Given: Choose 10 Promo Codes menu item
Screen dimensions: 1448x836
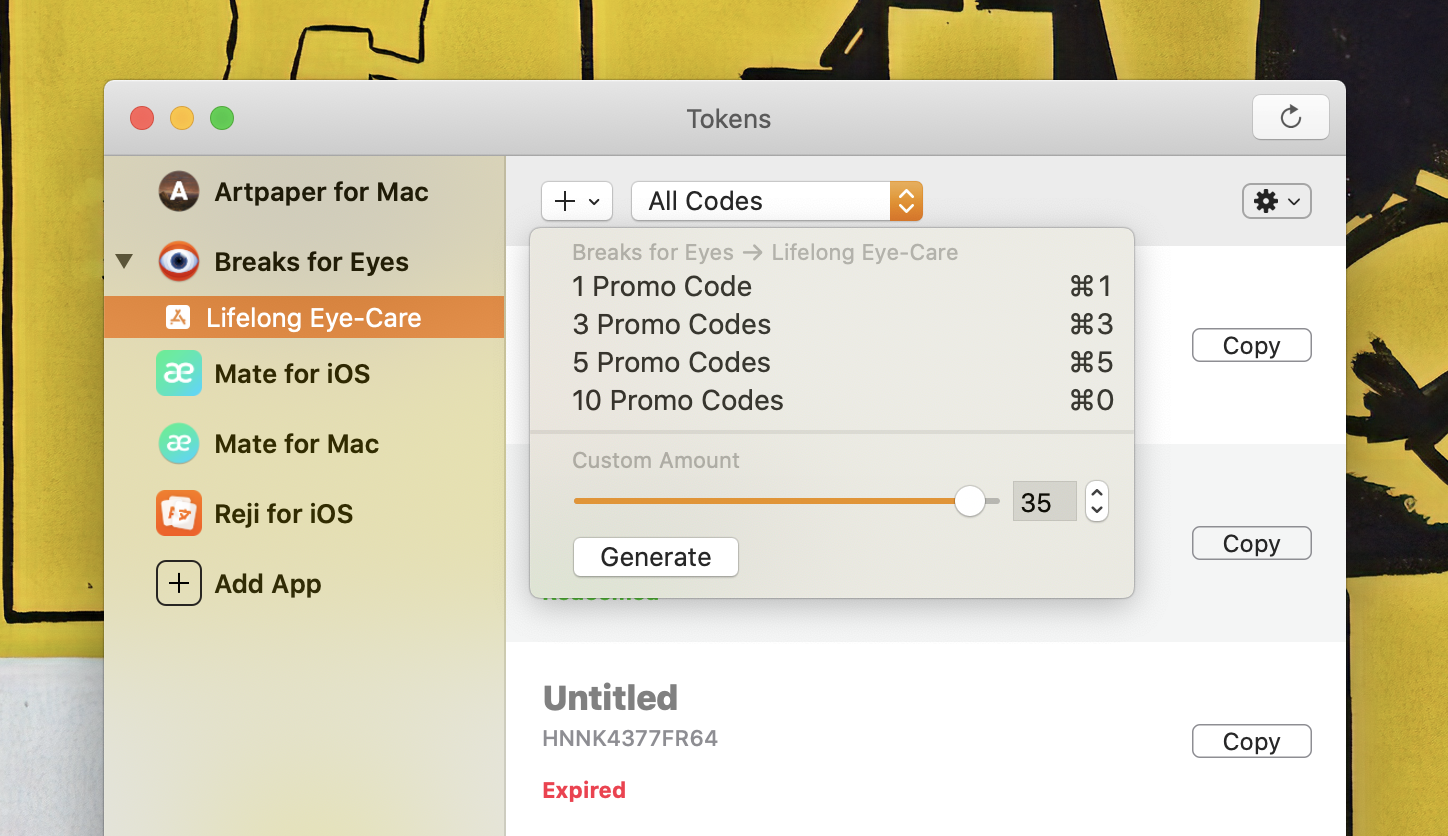Looking at the screenshot, I should click(x=832, y=400).
